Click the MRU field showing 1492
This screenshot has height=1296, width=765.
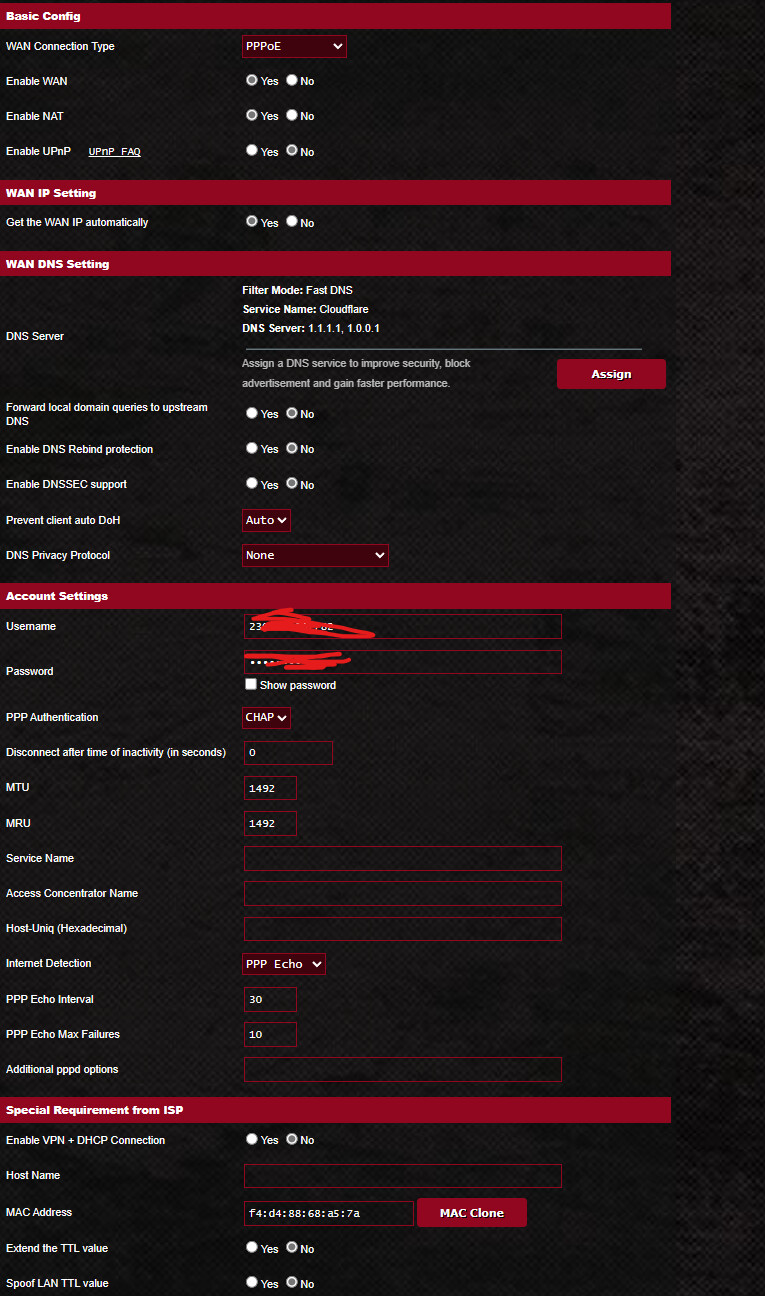click(x=270, y=823)
